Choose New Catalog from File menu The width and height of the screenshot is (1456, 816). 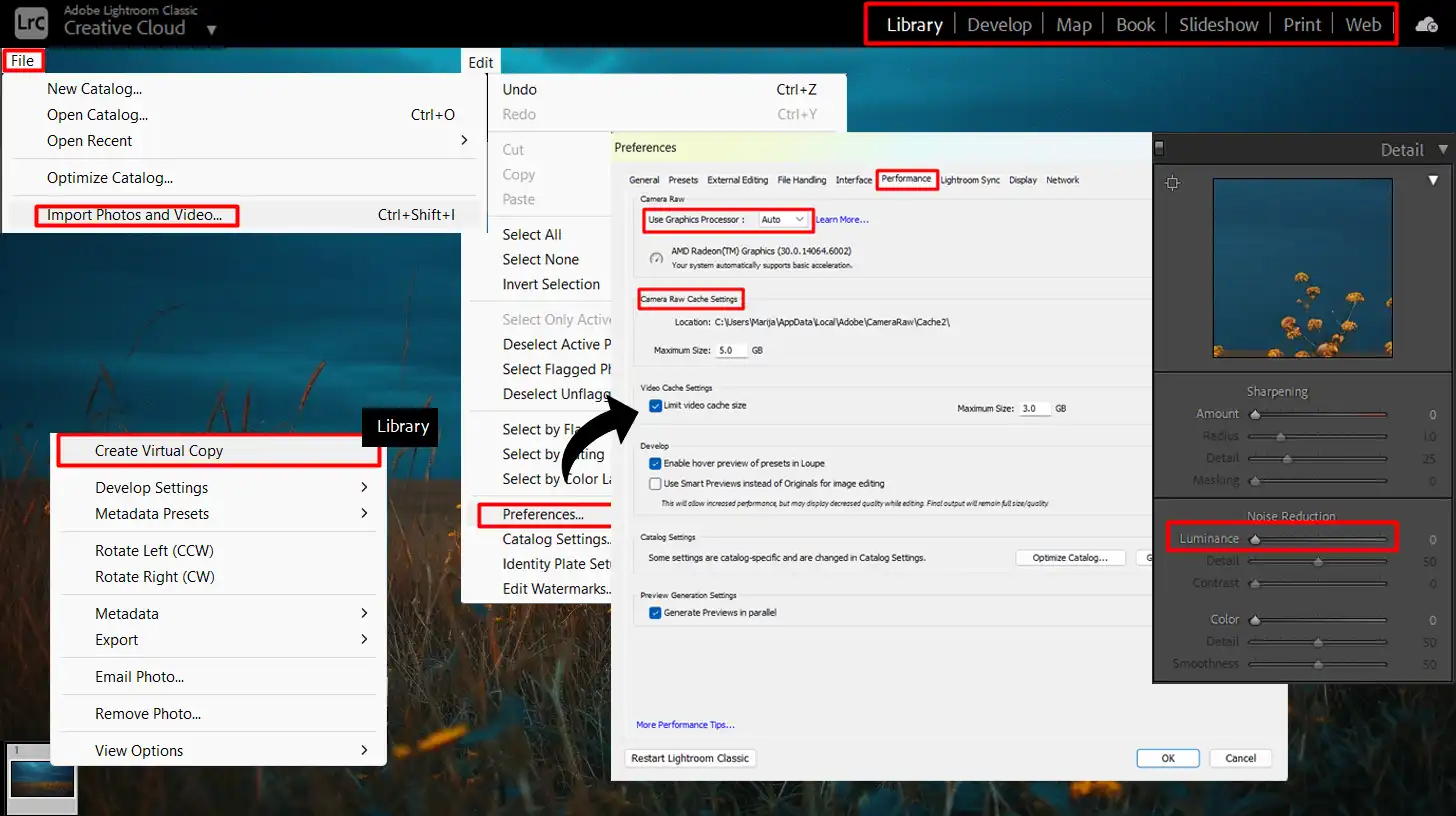tap(94, 89)
